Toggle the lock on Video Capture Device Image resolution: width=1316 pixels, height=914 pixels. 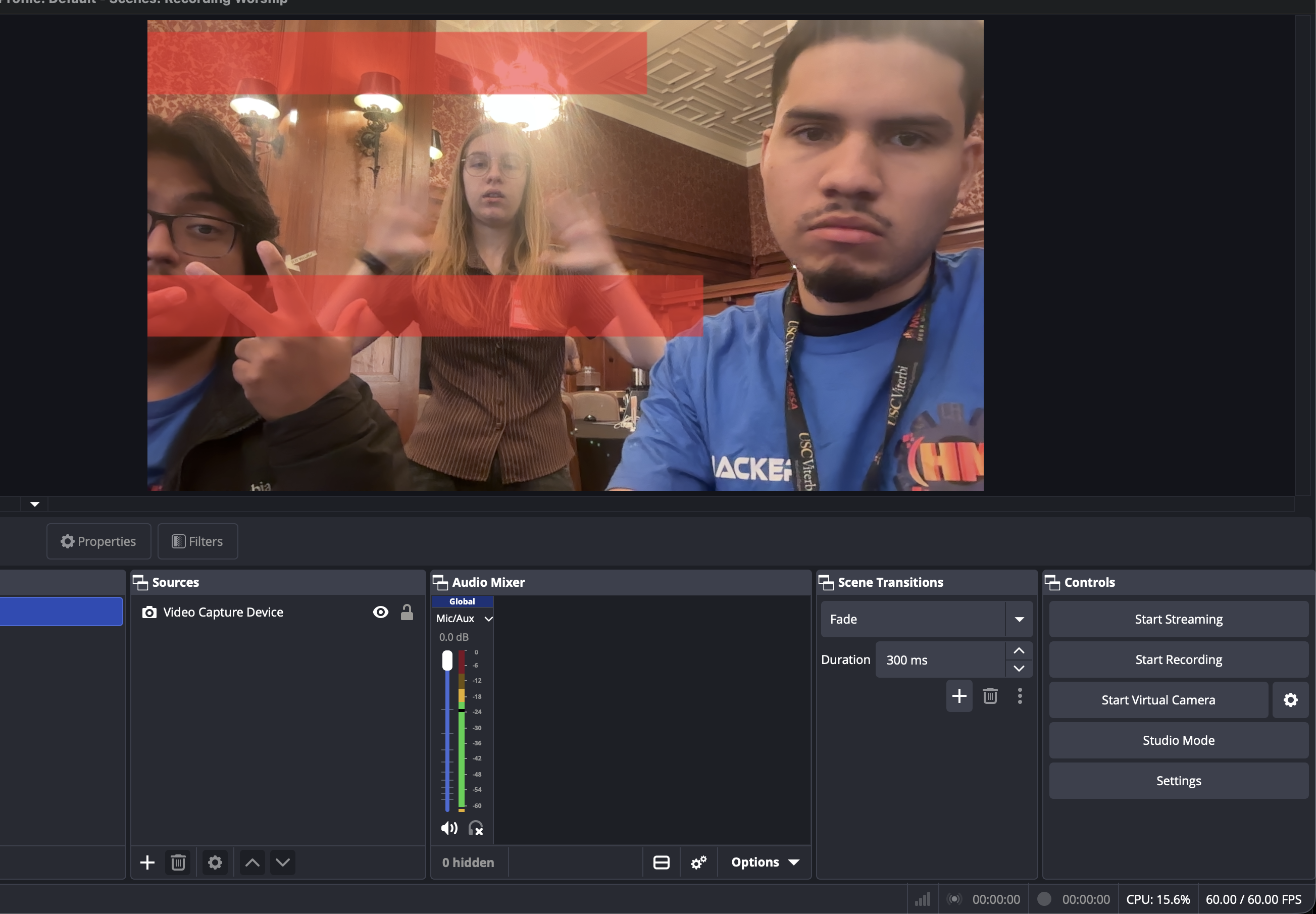[x=407, y=612]
